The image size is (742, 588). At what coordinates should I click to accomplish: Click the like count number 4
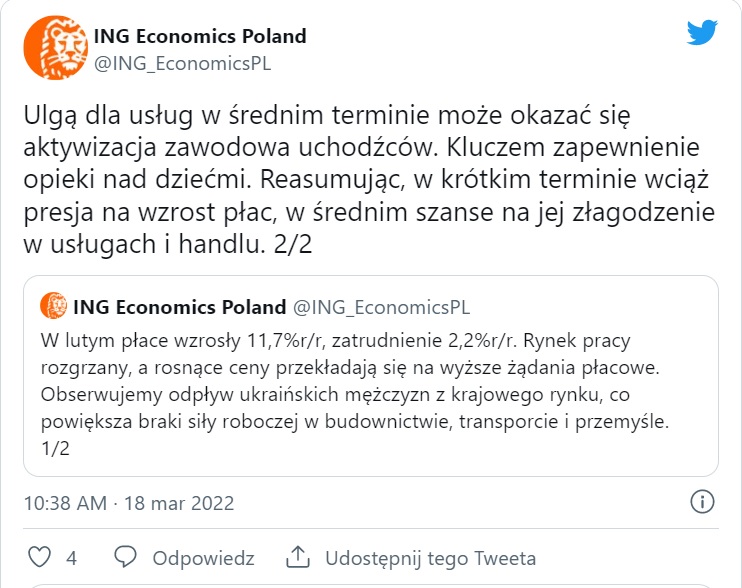coord(71,558)
